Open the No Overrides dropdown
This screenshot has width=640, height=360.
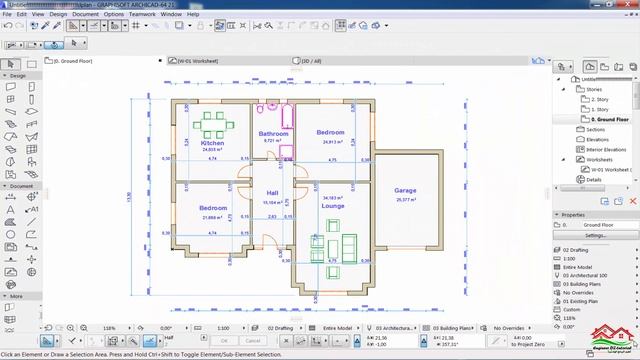530,328
